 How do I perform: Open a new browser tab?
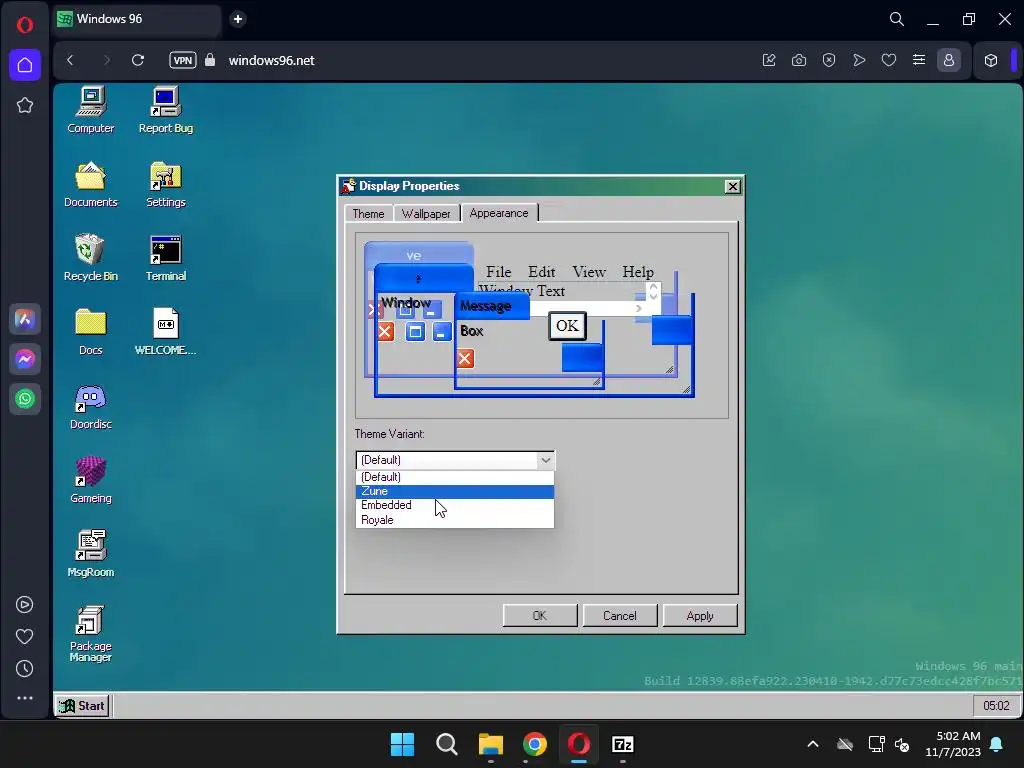click(x=238, y=19)
